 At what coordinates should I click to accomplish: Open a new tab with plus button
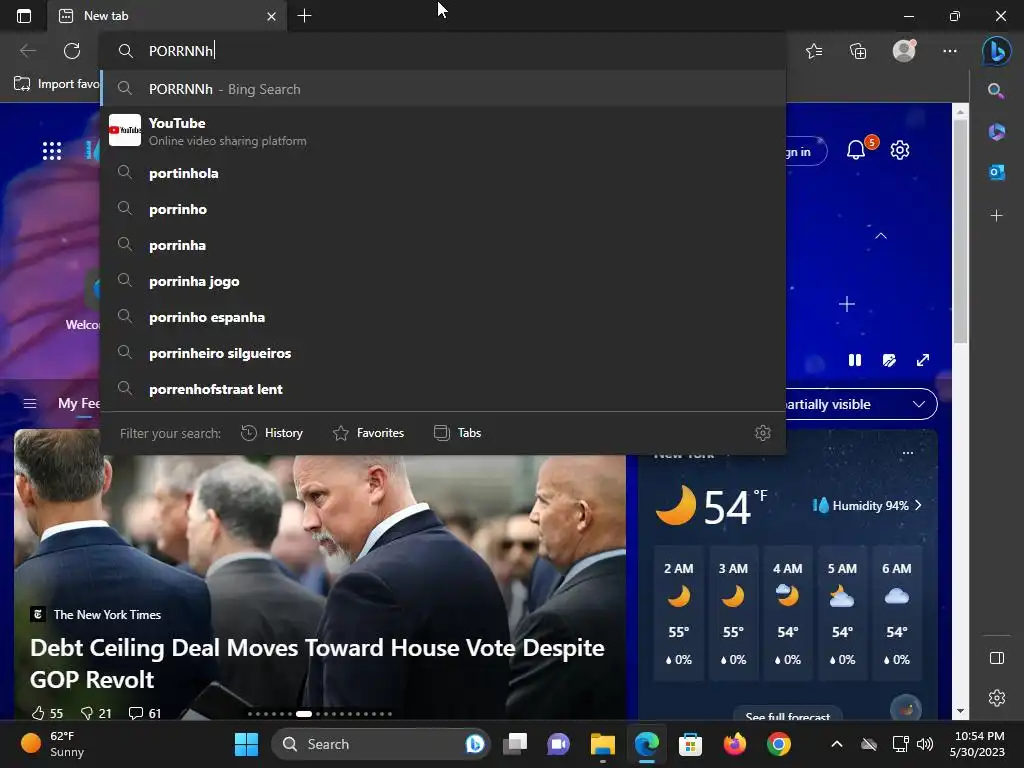[x=304, y=16]
